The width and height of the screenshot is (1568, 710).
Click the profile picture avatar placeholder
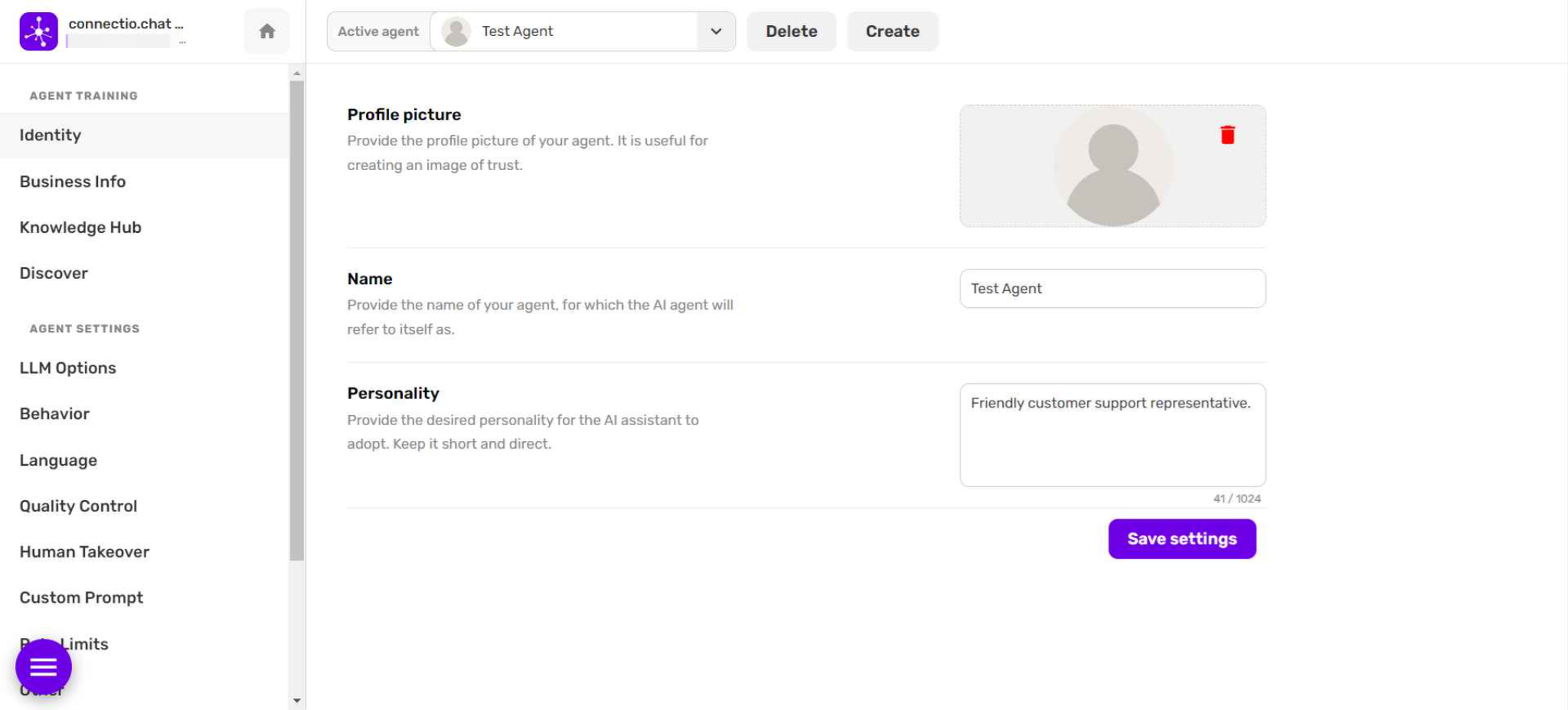click(x=1112, y=167)
